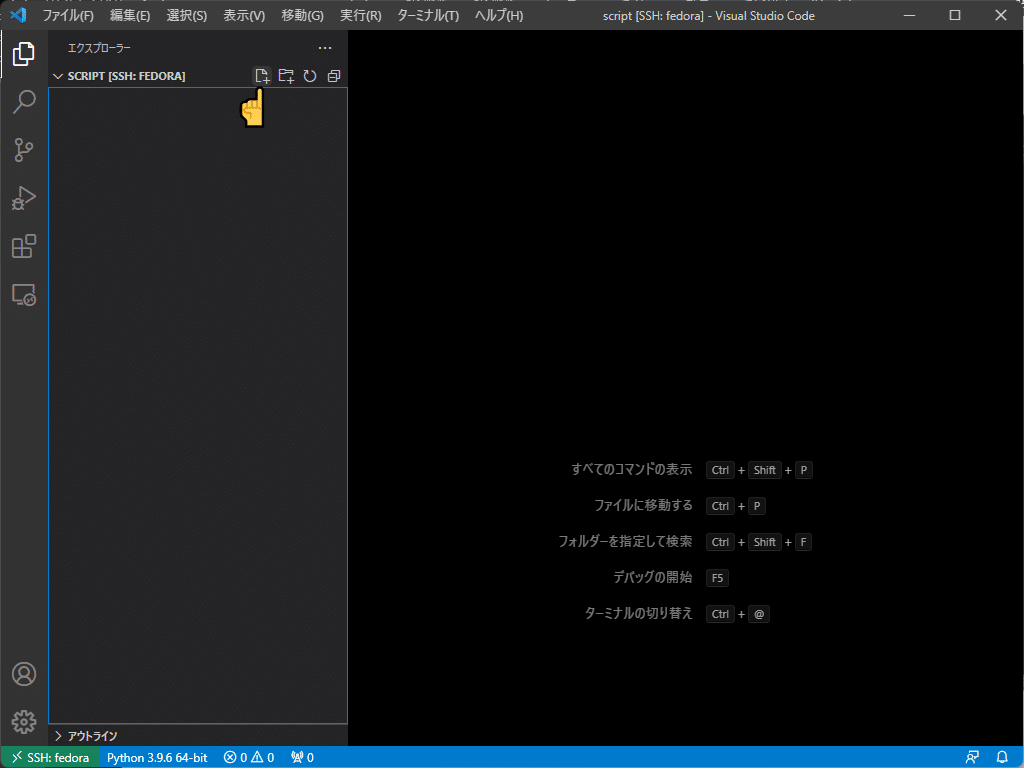Show errors and warnings count
This screenshot has height=768, width=1024.
(249, 757)
